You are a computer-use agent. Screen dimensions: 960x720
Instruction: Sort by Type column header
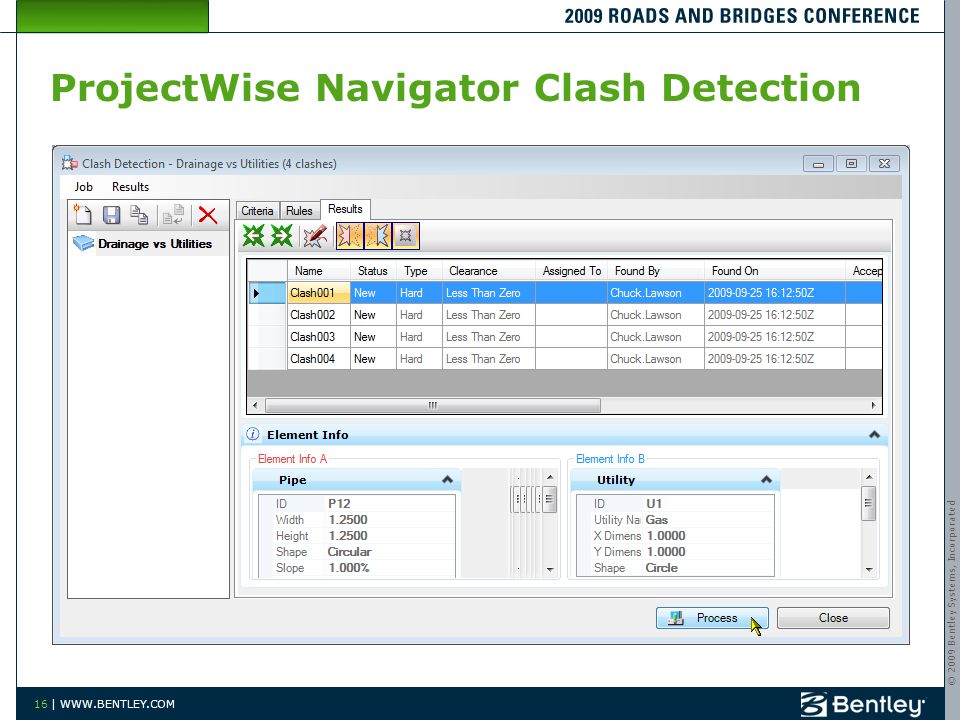tap(419, 271)
